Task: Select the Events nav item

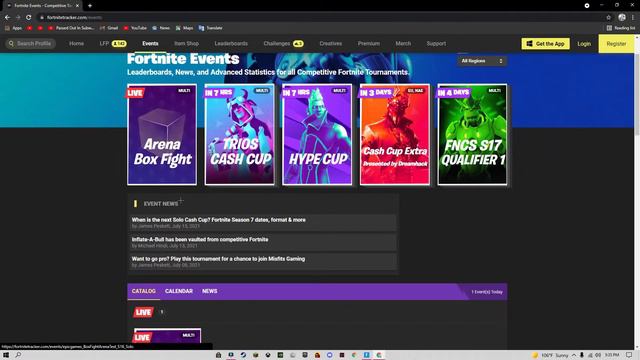Action: pyautogui.click(x=150, y=44)
